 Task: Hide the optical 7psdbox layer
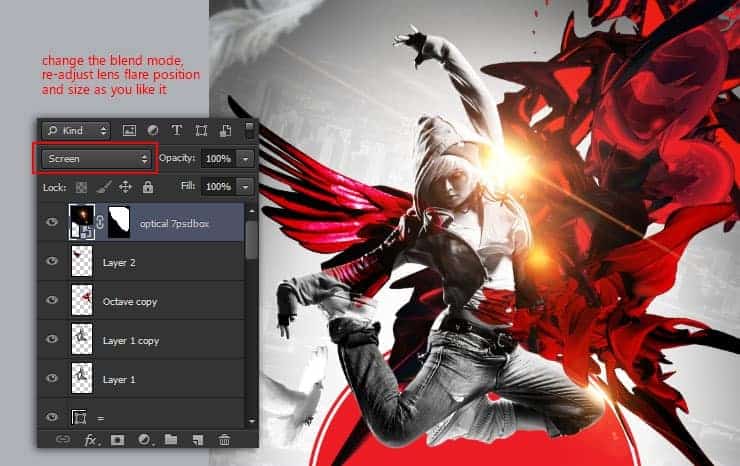click(52, 222)
